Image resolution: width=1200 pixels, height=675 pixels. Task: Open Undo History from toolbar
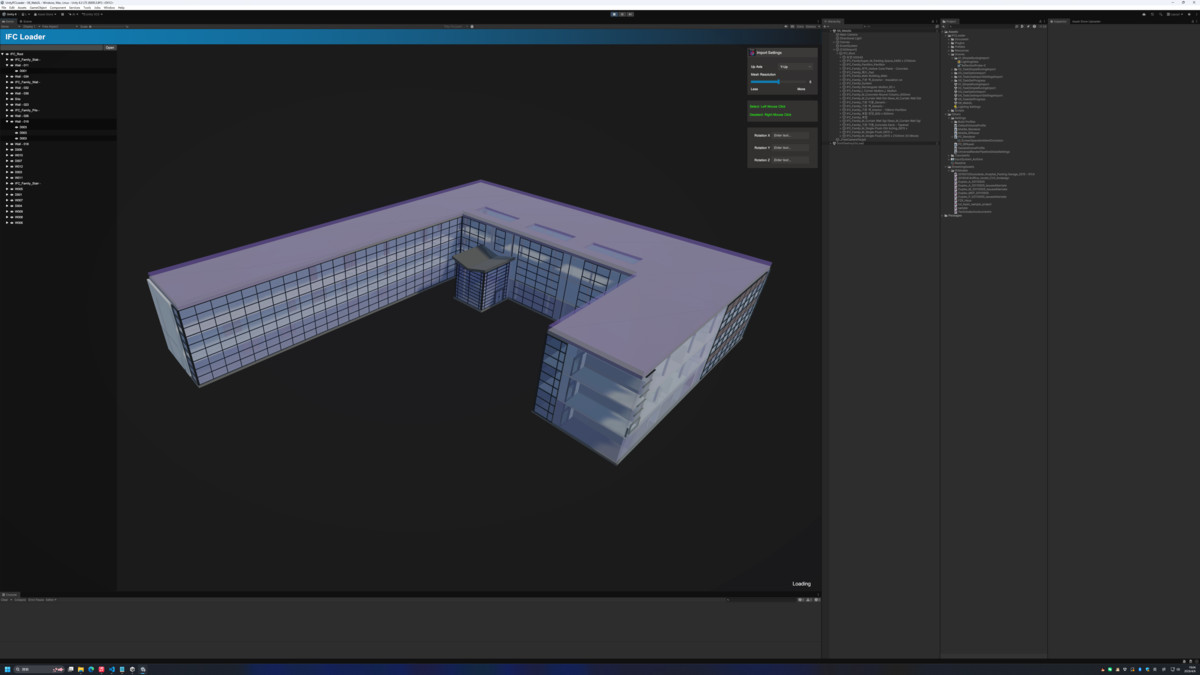[x=1152, y=14]
